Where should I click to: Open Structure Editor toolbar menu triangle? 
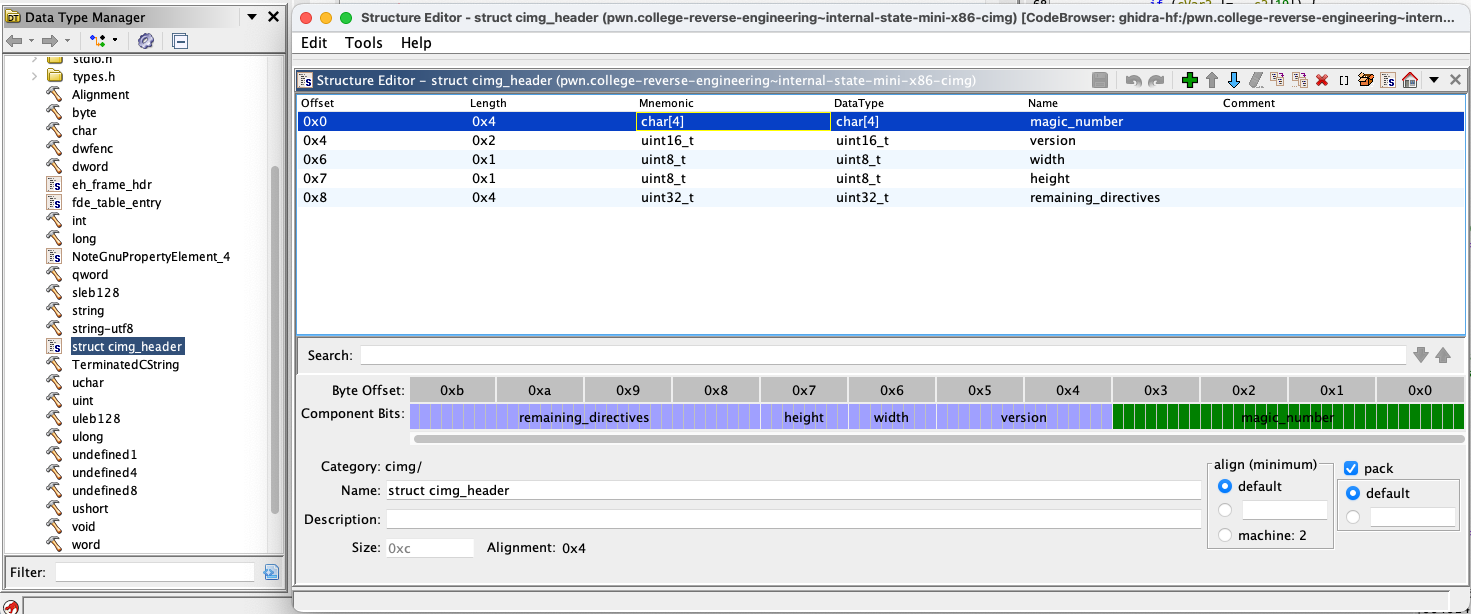tap(1434, 80)
